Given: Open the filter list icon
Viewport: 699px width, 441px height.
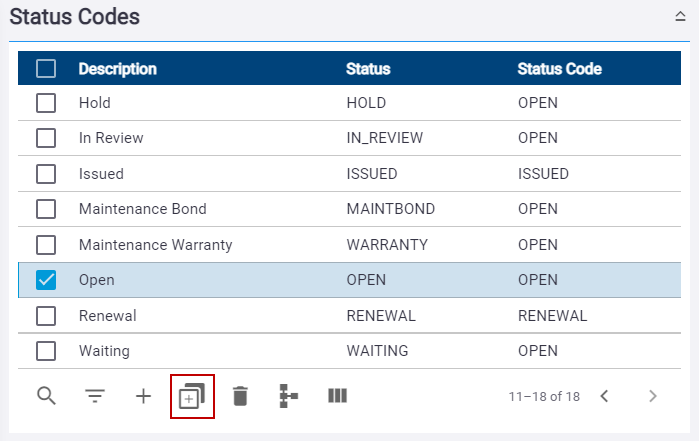Looking at the screenshot, I should coord(95,396).
